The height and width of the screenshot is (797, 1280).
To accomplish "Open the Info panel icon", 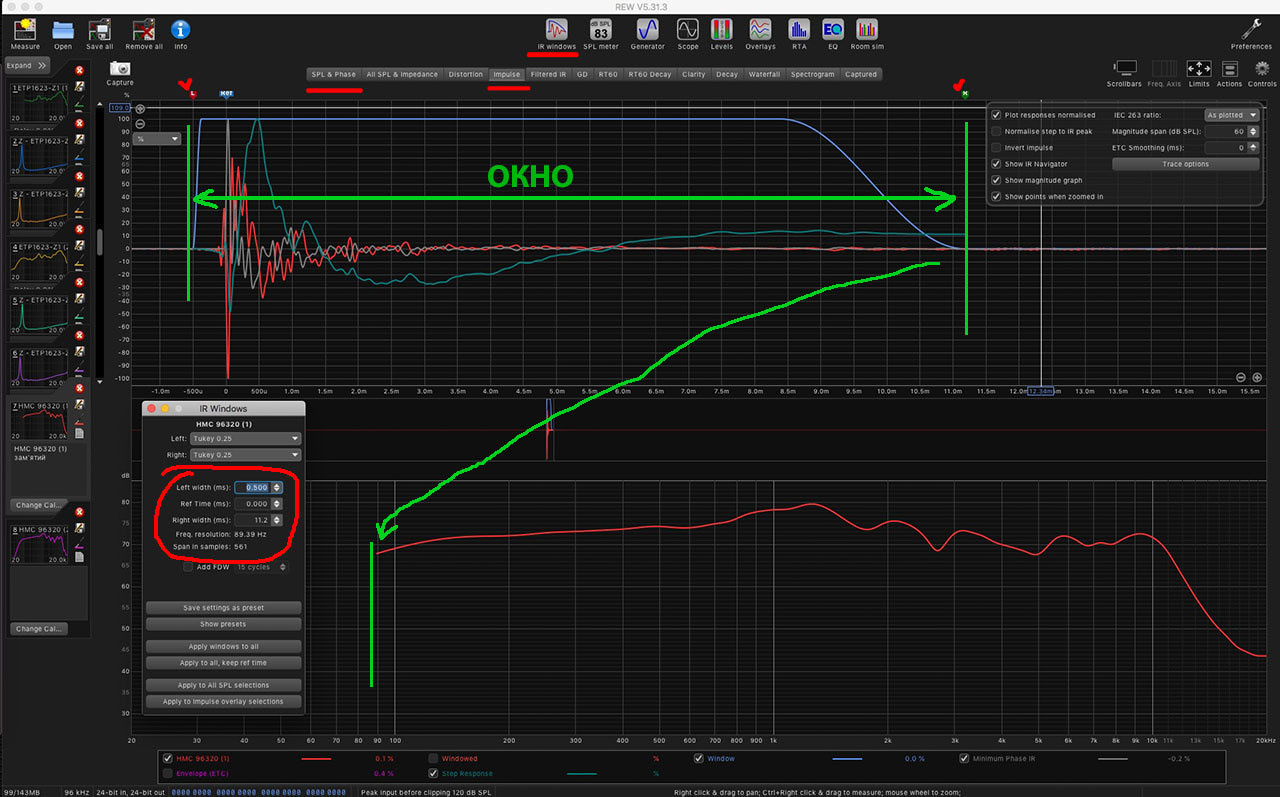I will tap(181, 29).
